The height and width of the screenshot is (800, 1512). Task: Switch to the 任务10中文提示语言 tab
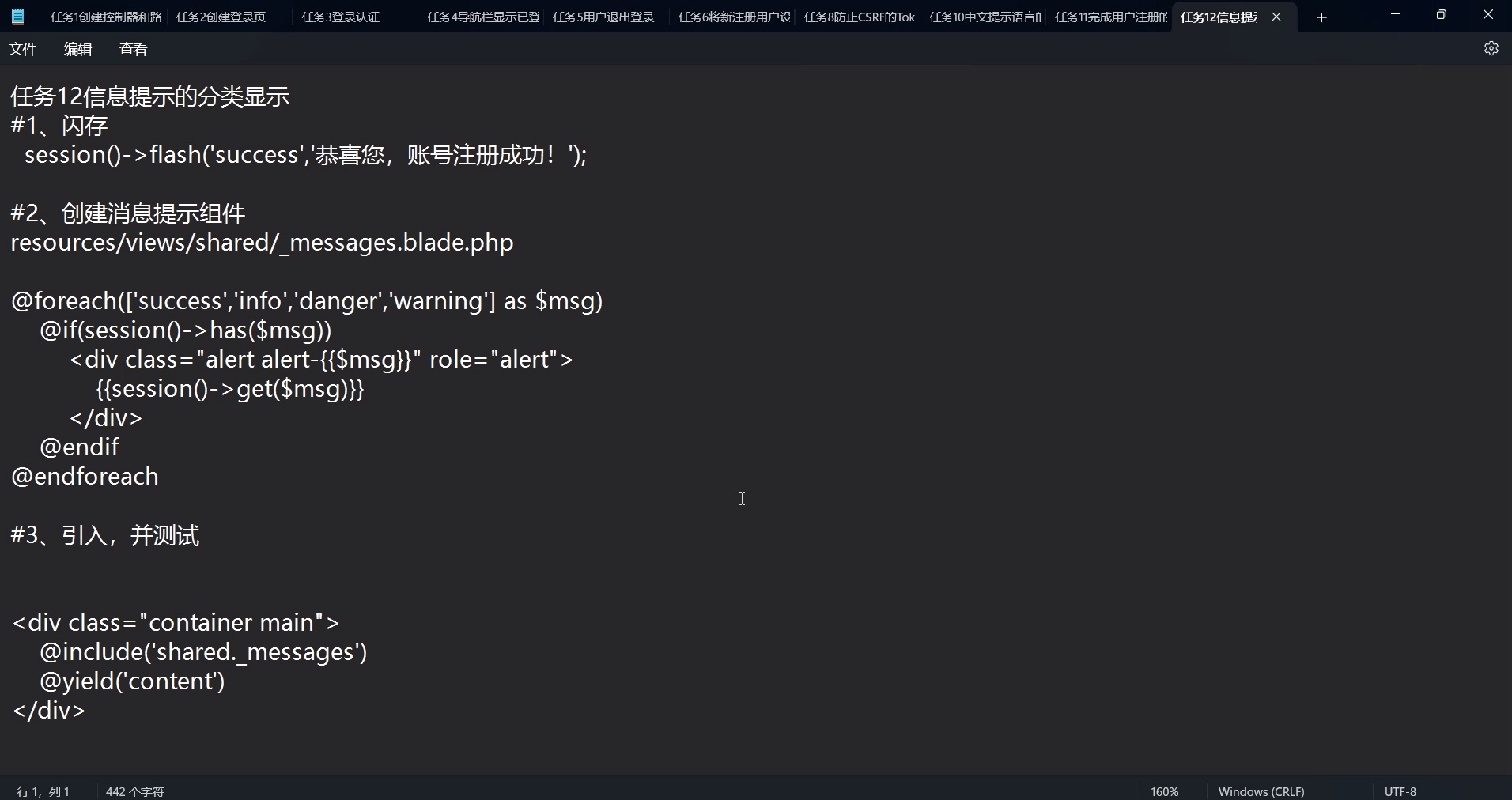[x=985, y=17]
